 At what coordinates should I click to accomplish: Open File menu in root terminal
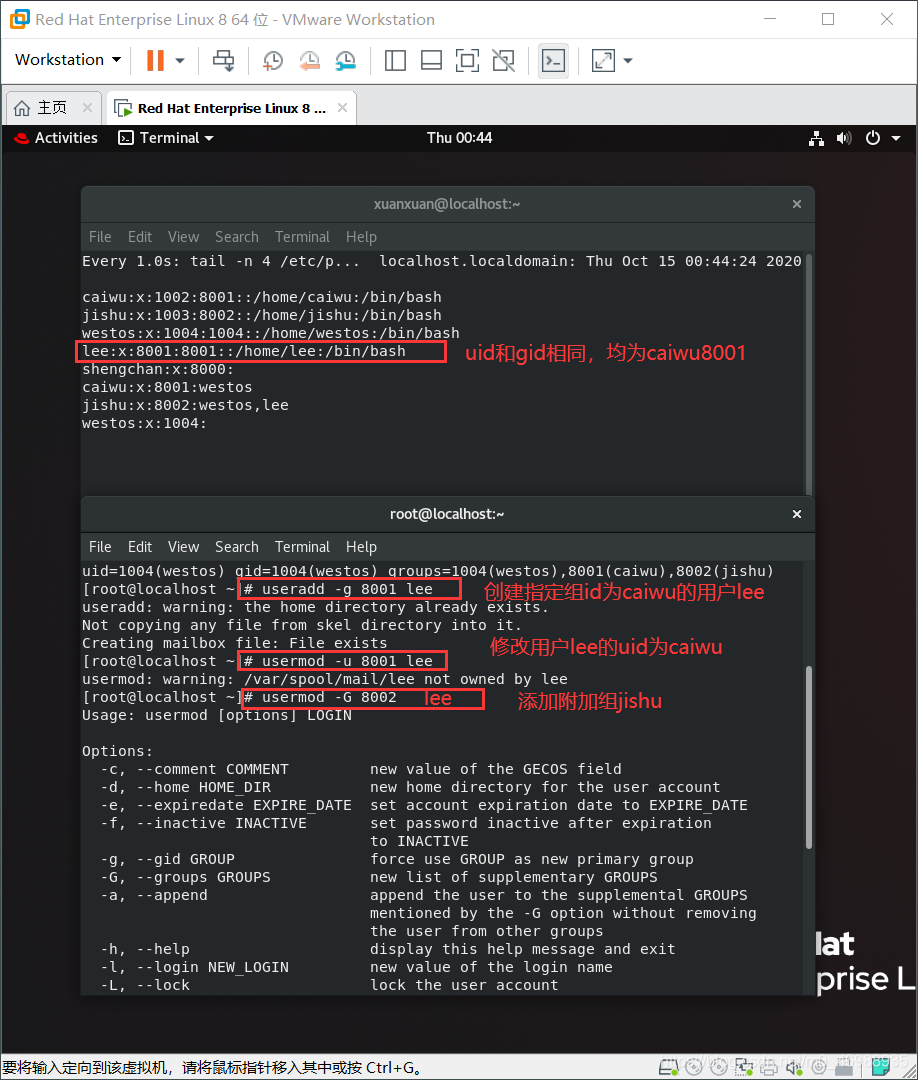tap(100, 547)
